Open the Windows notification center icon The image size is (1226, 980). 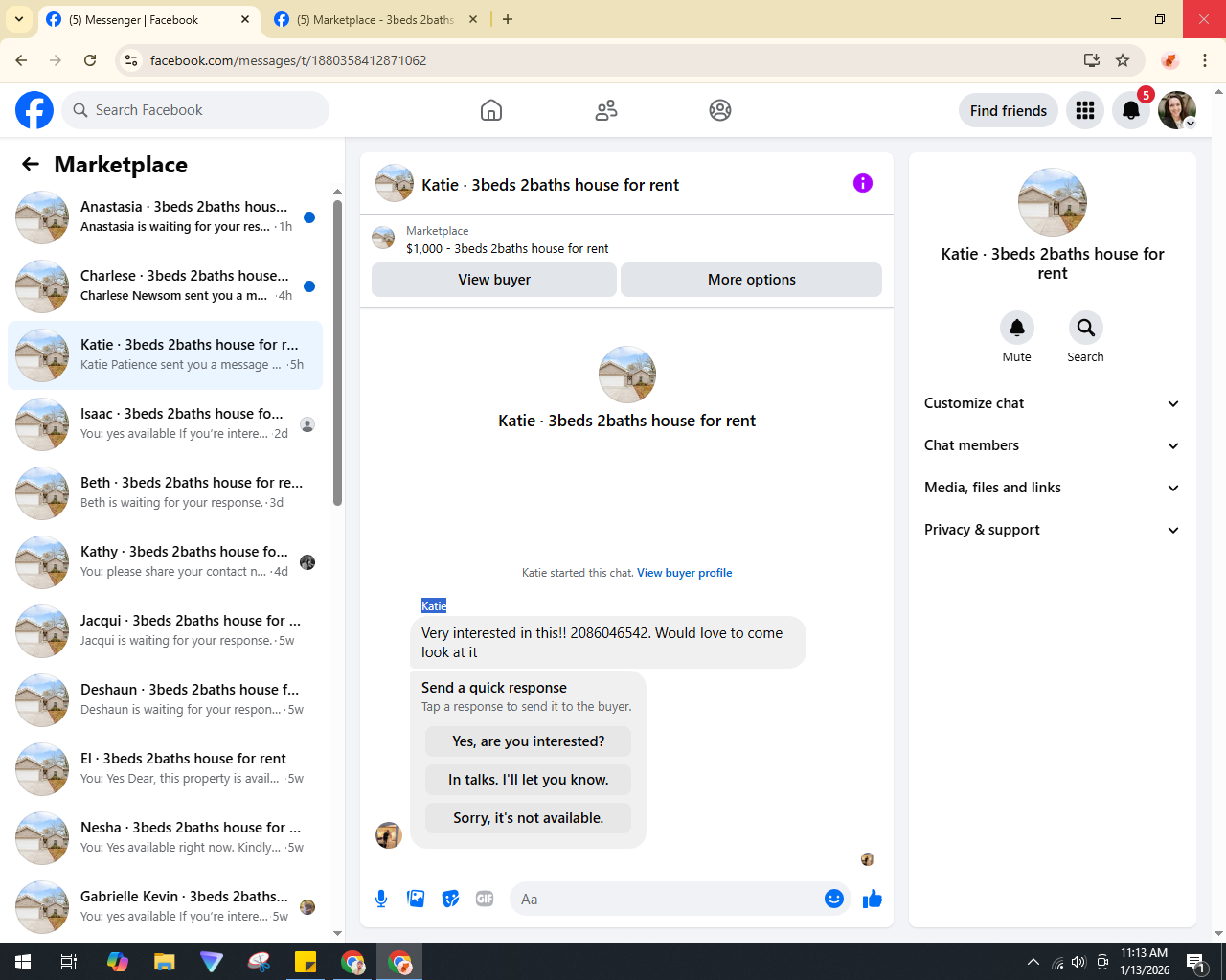point(1195,962)
